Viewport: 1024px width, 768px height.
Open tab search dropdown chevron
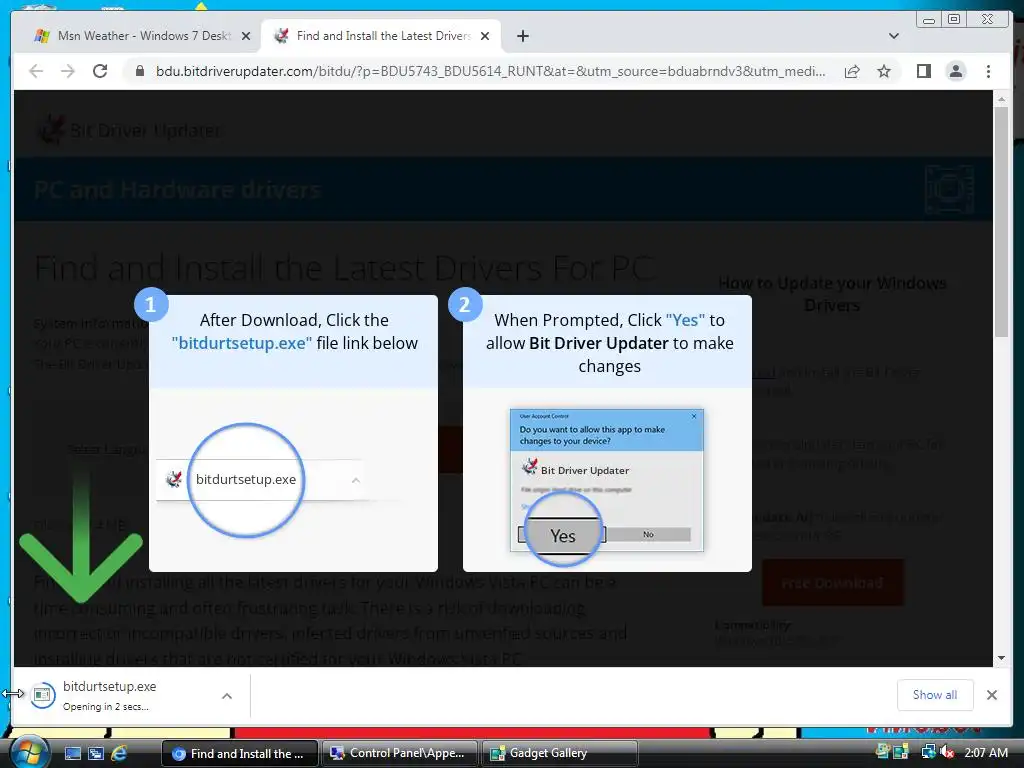tap(894, 36)
